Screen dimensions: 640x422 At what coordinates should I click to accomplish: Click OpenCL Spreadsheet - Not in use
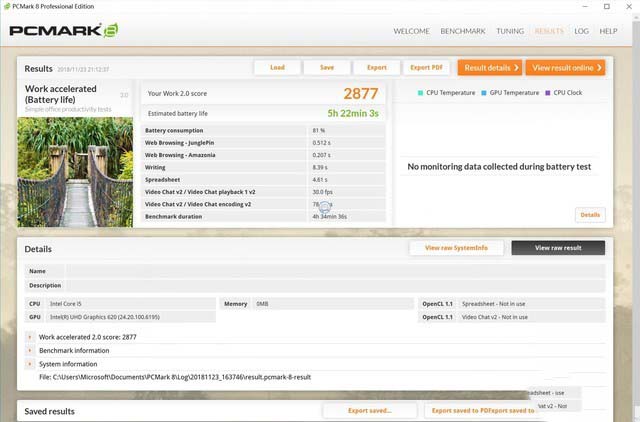(x=531, y=304)
